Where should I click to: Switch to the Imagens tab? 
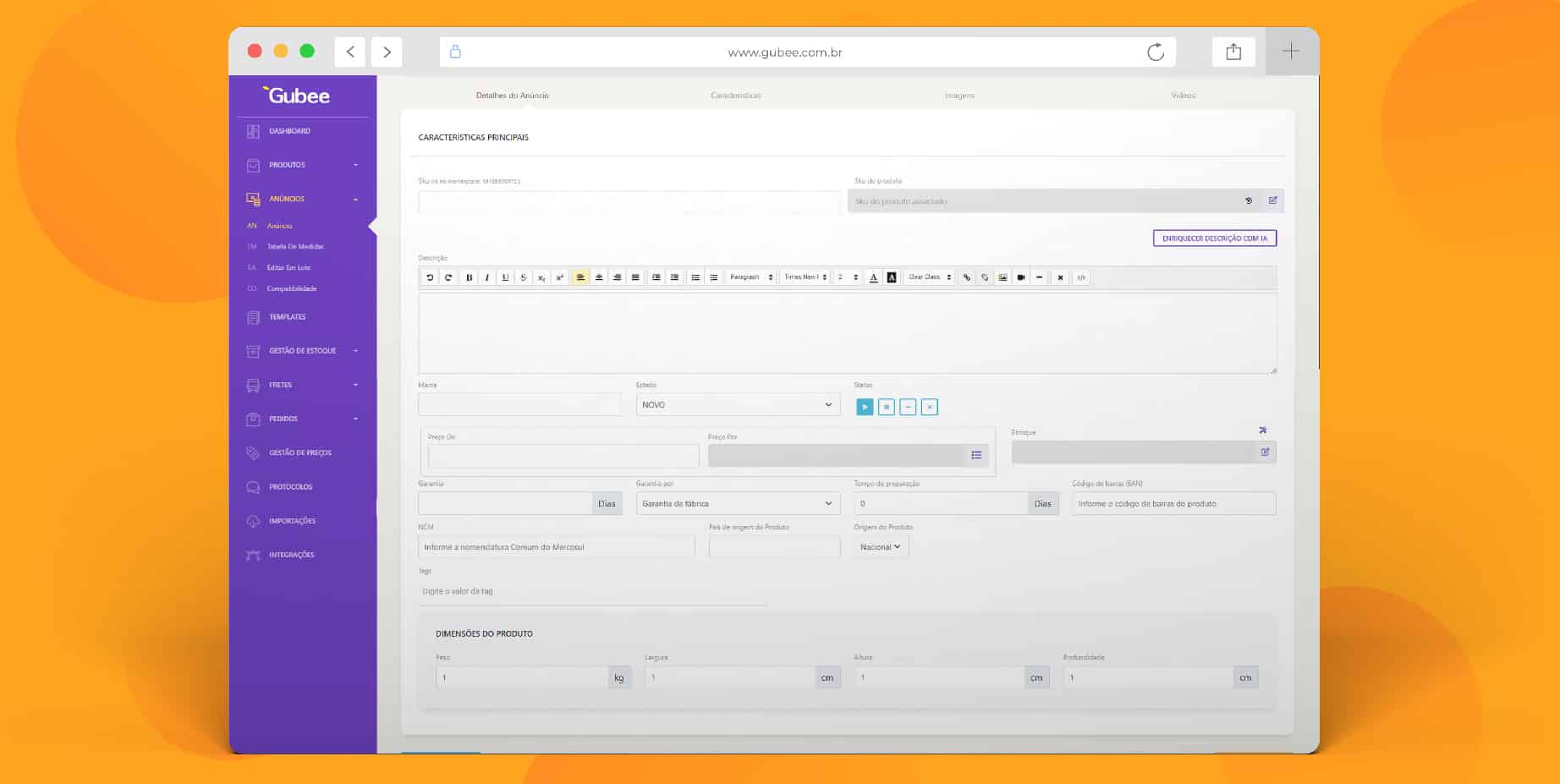(960, 96)
